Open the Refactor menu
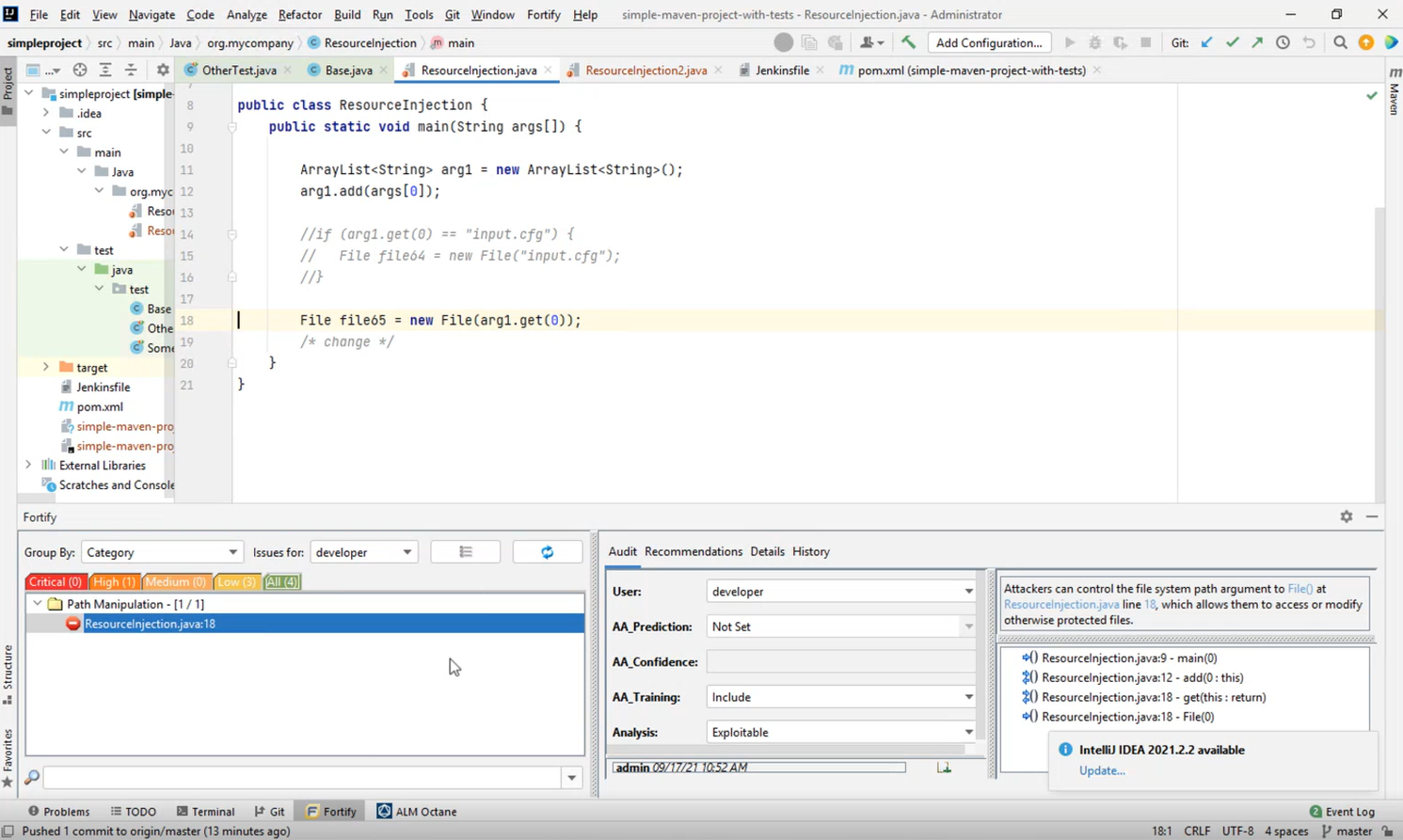The height and width of the screenshot is (840, 1403). click(x=299, y=14)
